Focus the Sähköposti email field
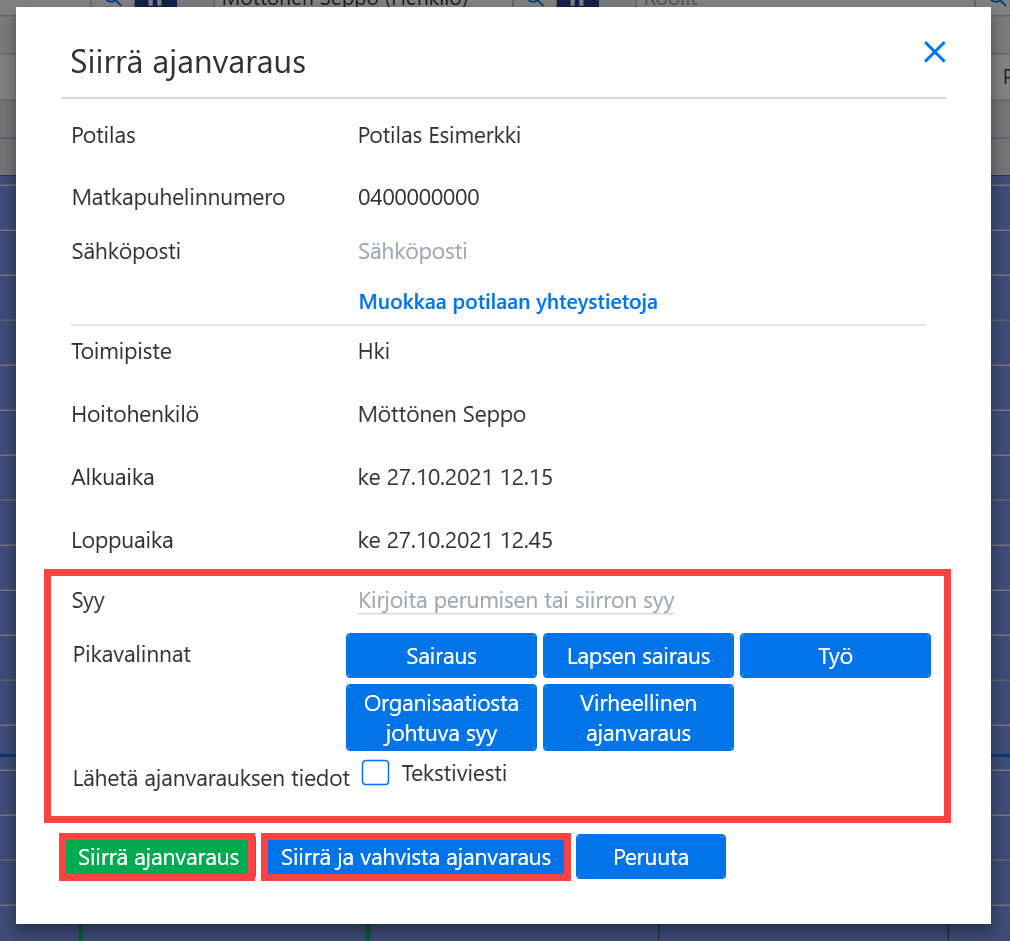Image resolution: width=1010 pixels, height=941 pixels. (412, 251)
